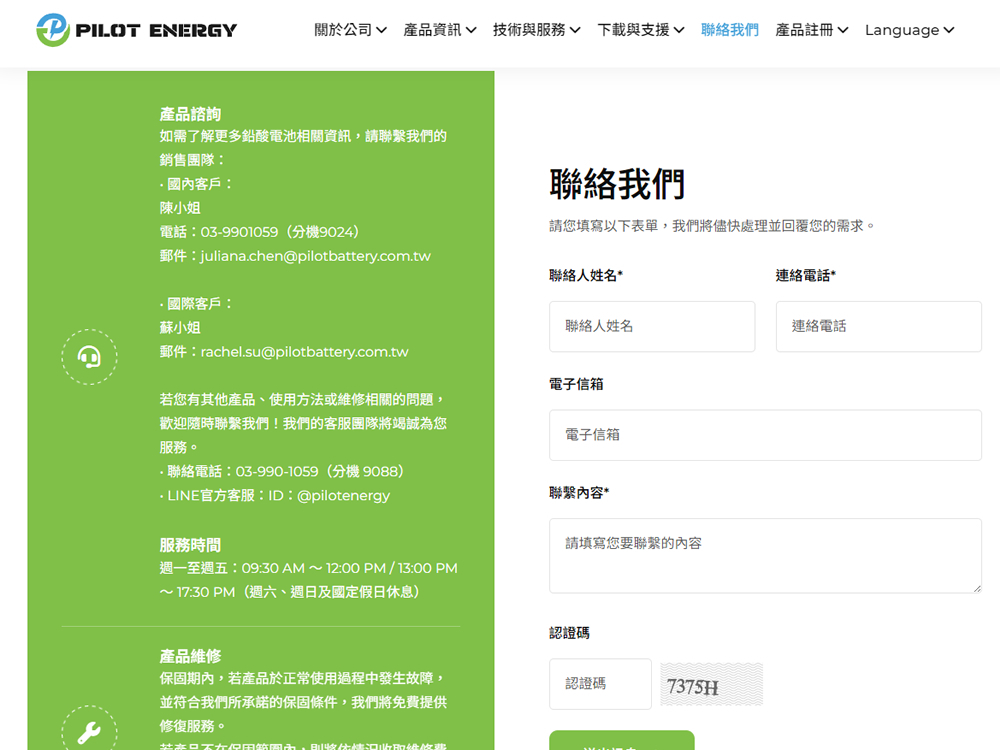Open the Language selector
This screenshot has height=750, width=1000.
pyautogui.click(x=909, y=30)
